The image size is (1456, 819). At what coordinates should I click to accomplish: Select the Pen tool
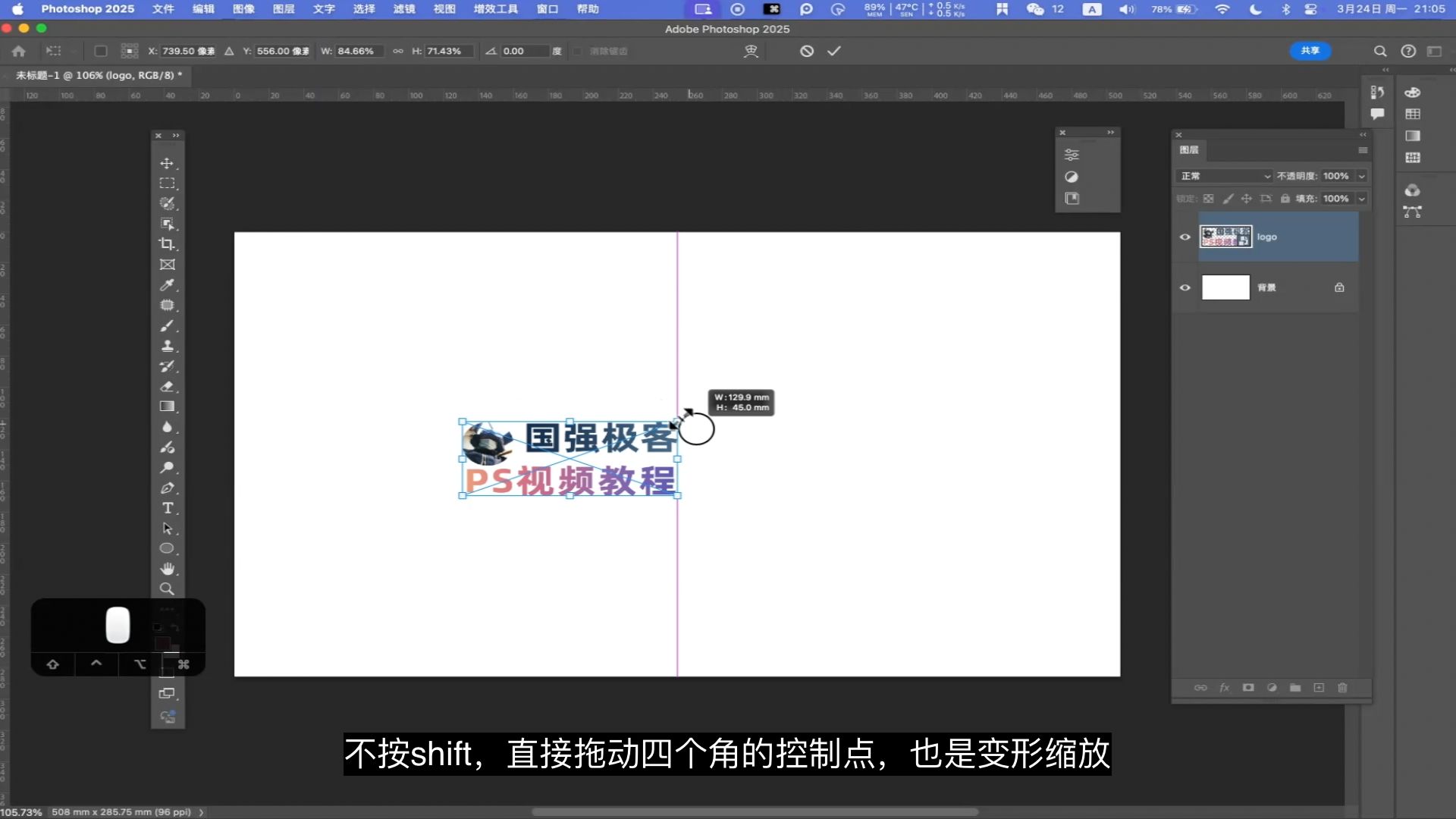[167, 488]
